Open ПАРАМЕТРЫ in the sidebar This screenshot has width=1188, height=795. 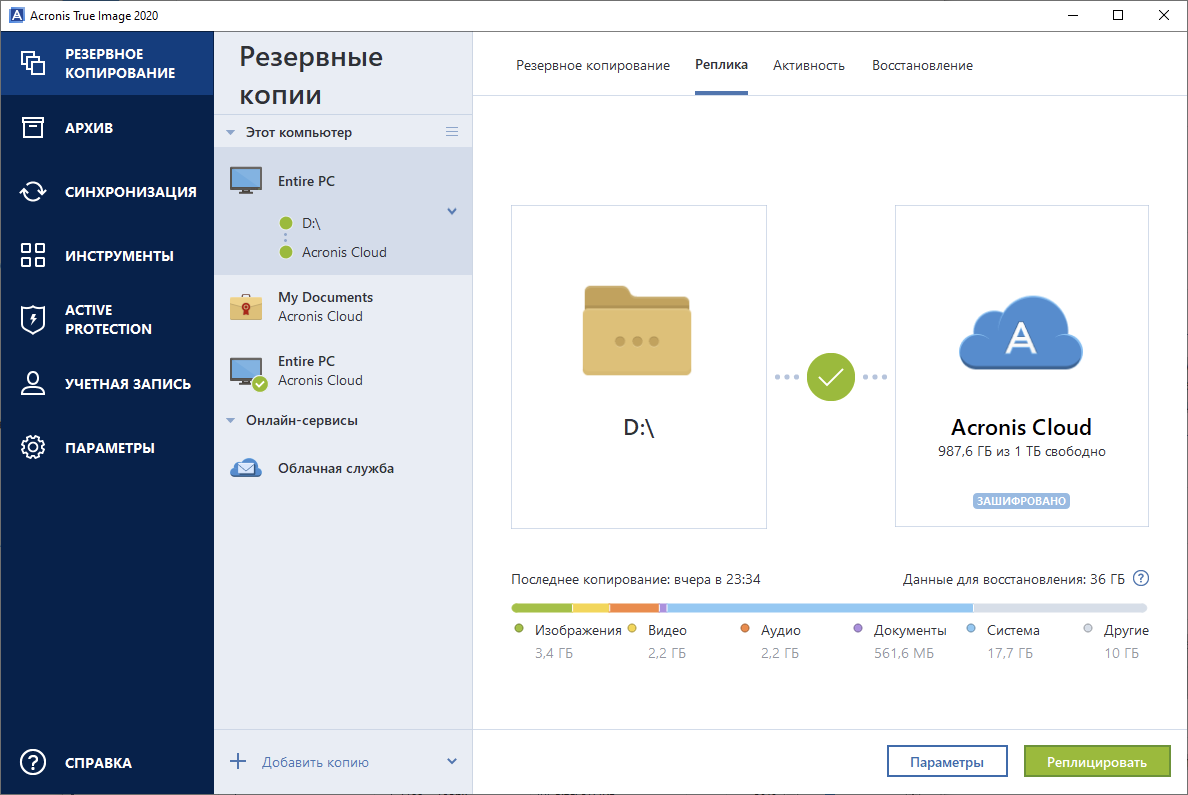coord(107,447)
